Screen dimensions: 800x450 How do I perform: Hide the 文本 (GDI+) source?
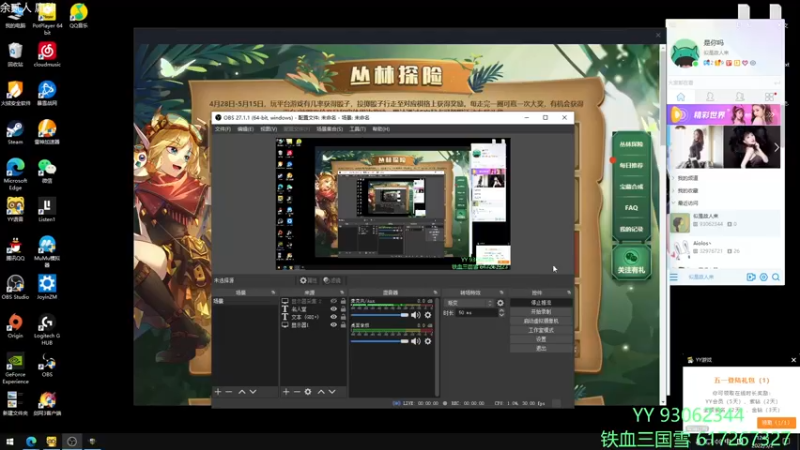point(334,317)
